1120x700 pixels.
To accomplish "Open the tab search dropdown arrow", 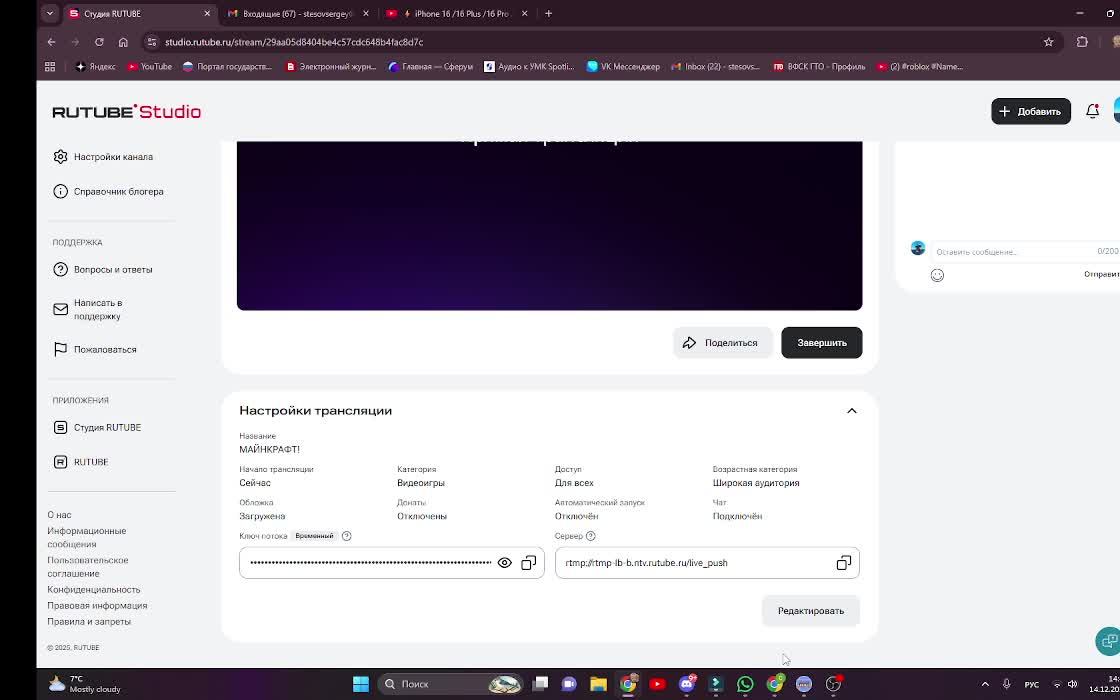I will 49,14.
